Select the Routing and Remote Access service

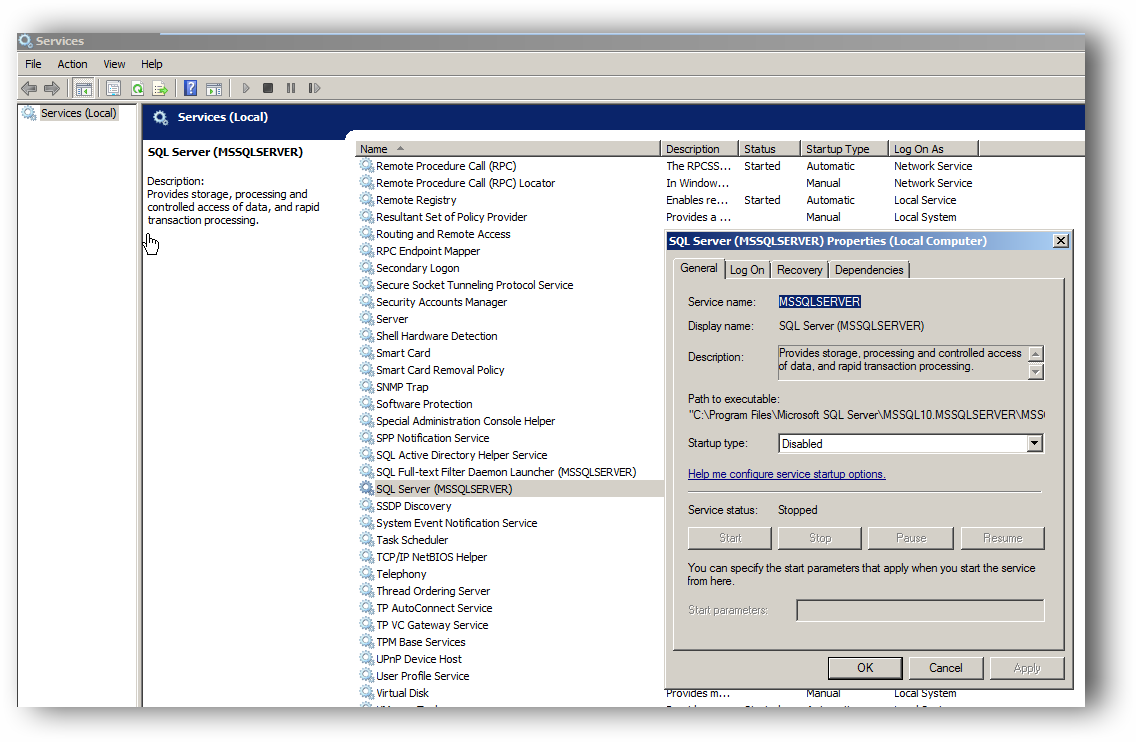pyautogui.click(x=443, y=233)
